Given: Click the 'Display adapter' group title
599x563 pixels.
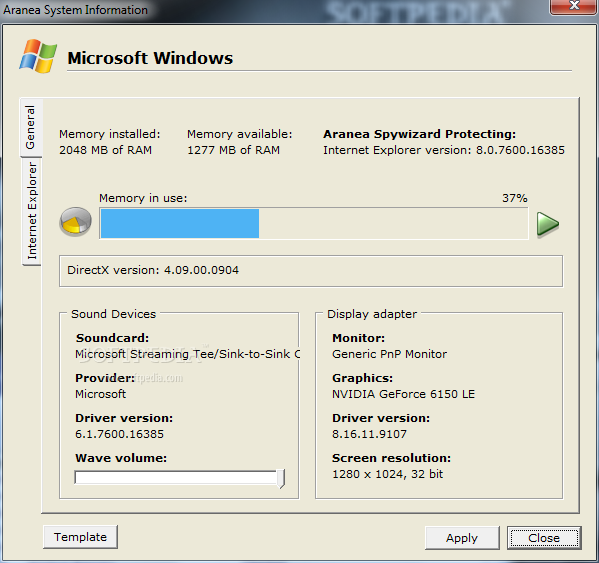Looking at the screenshot, I should click(372, 314).
